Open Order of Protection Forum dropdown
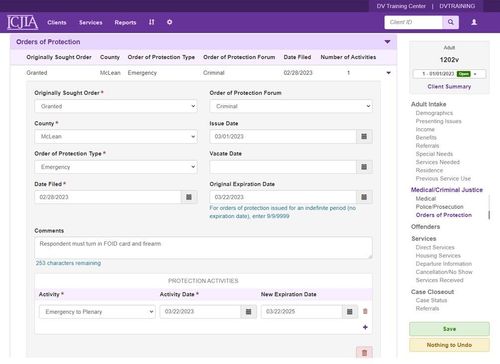Screen dimensions: 500x364 tap(291, 106)
